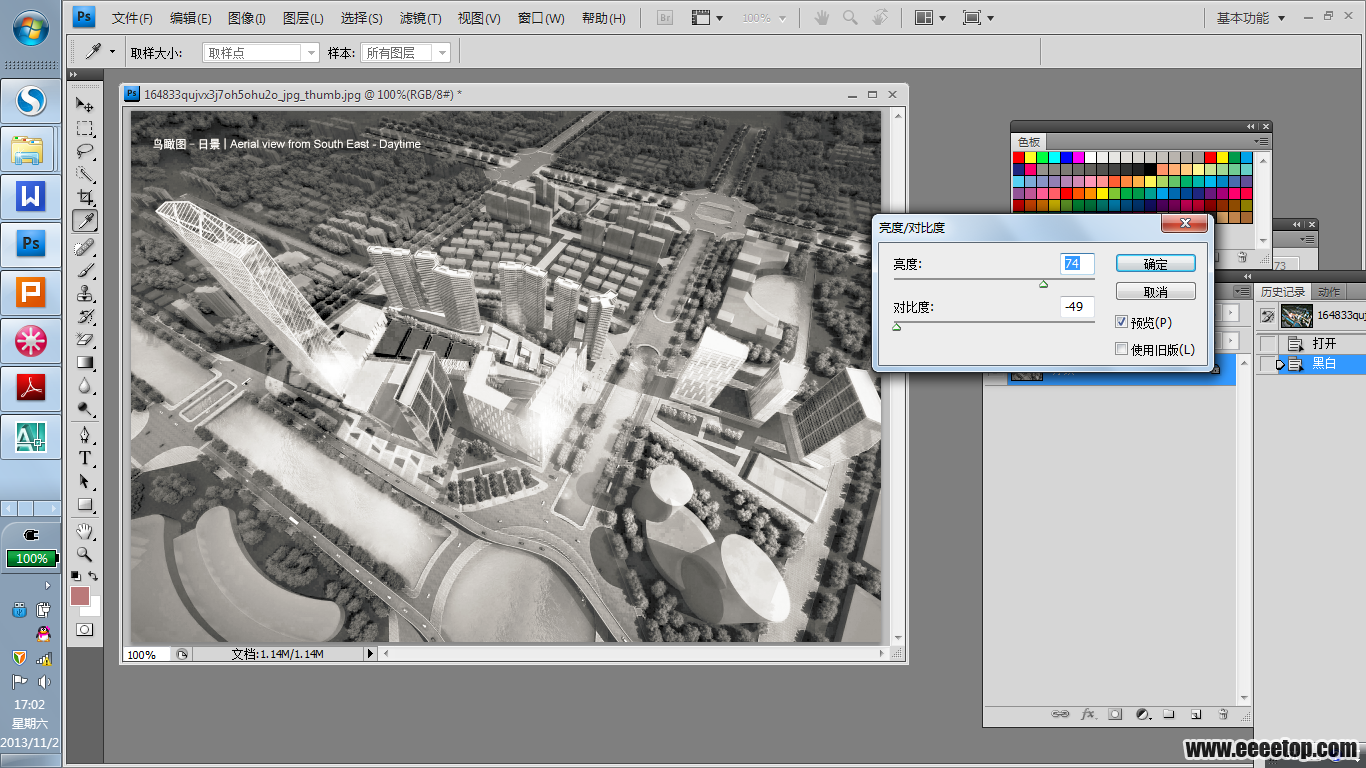Select the Rectangle shape tool
1366x768 pixels.
pos(85,504)
